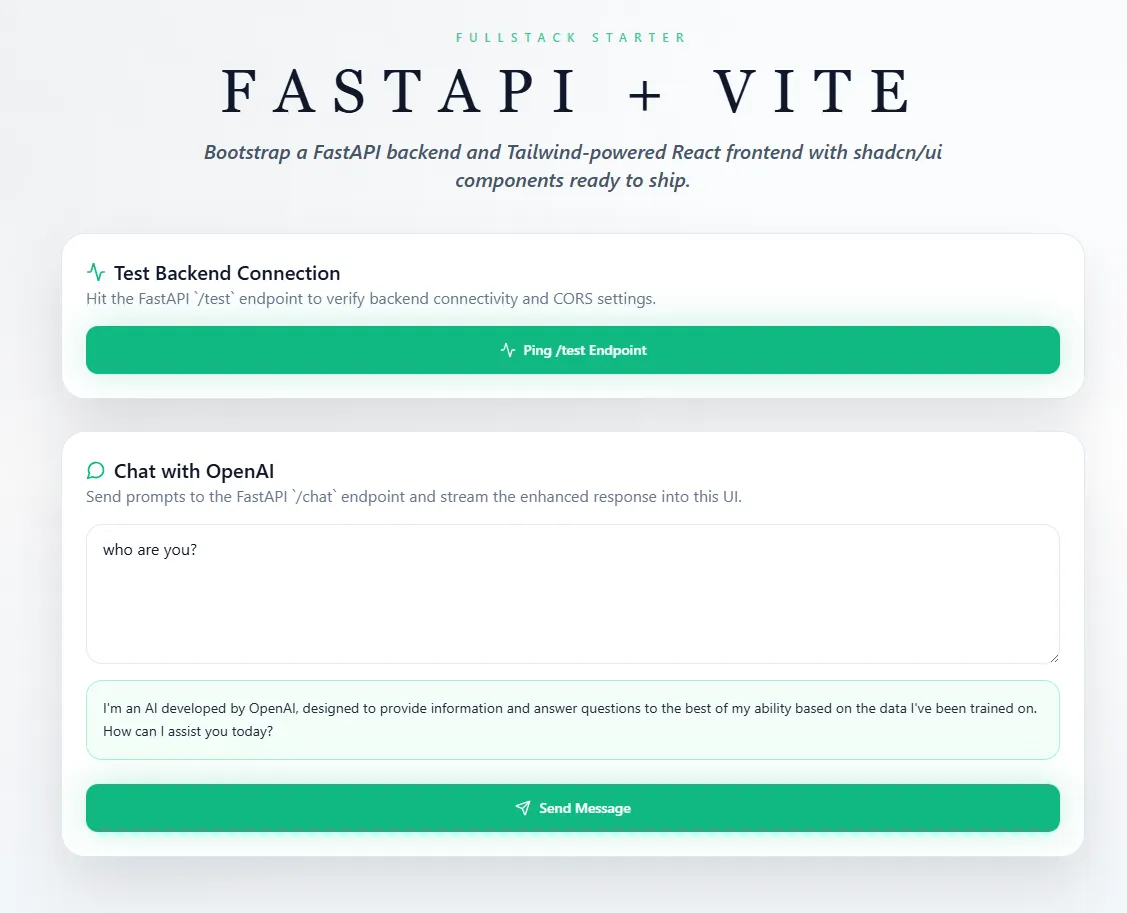Click the paper plane icon in Send Message
The image size is (1127, 913).
[x=522, y=808]
